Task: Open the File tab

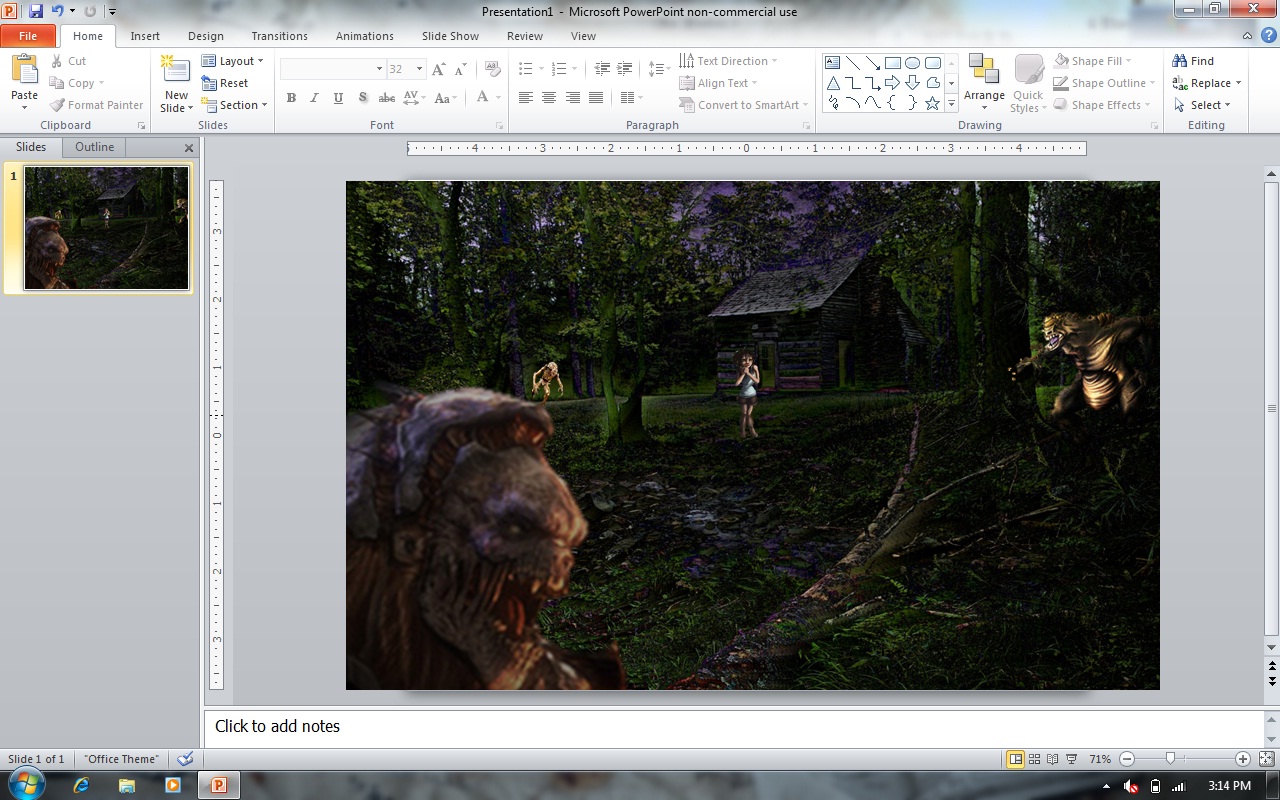Action: pos(28,36)
